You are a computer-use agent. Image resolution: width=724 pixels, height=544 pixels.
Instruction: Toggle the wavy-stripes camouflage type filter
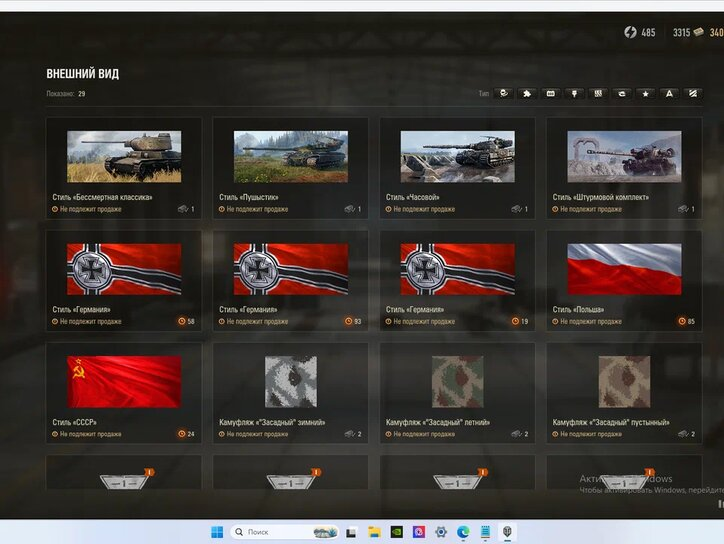click(598, 94)
